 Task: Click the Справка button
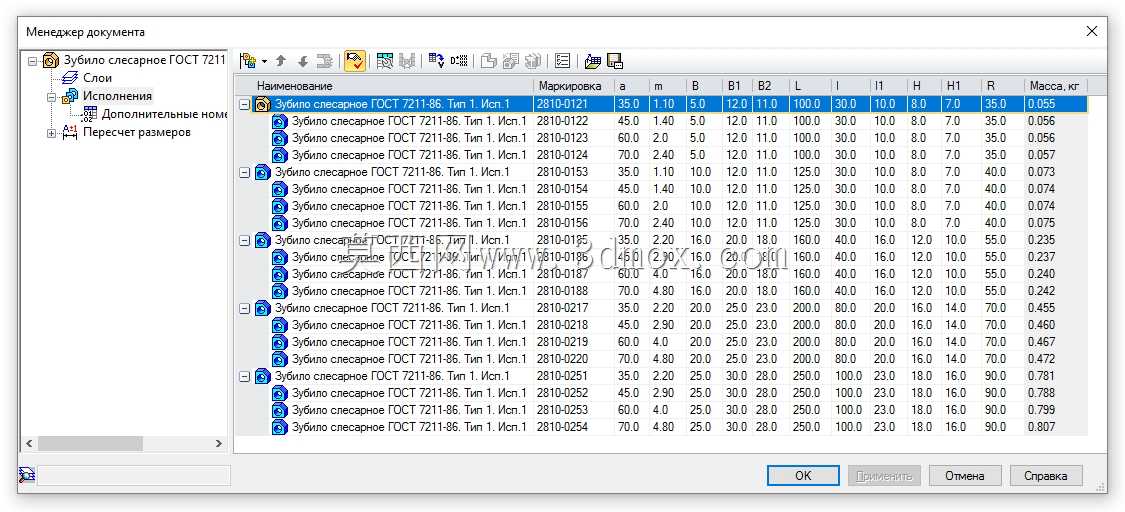[x=1046, y=475]
